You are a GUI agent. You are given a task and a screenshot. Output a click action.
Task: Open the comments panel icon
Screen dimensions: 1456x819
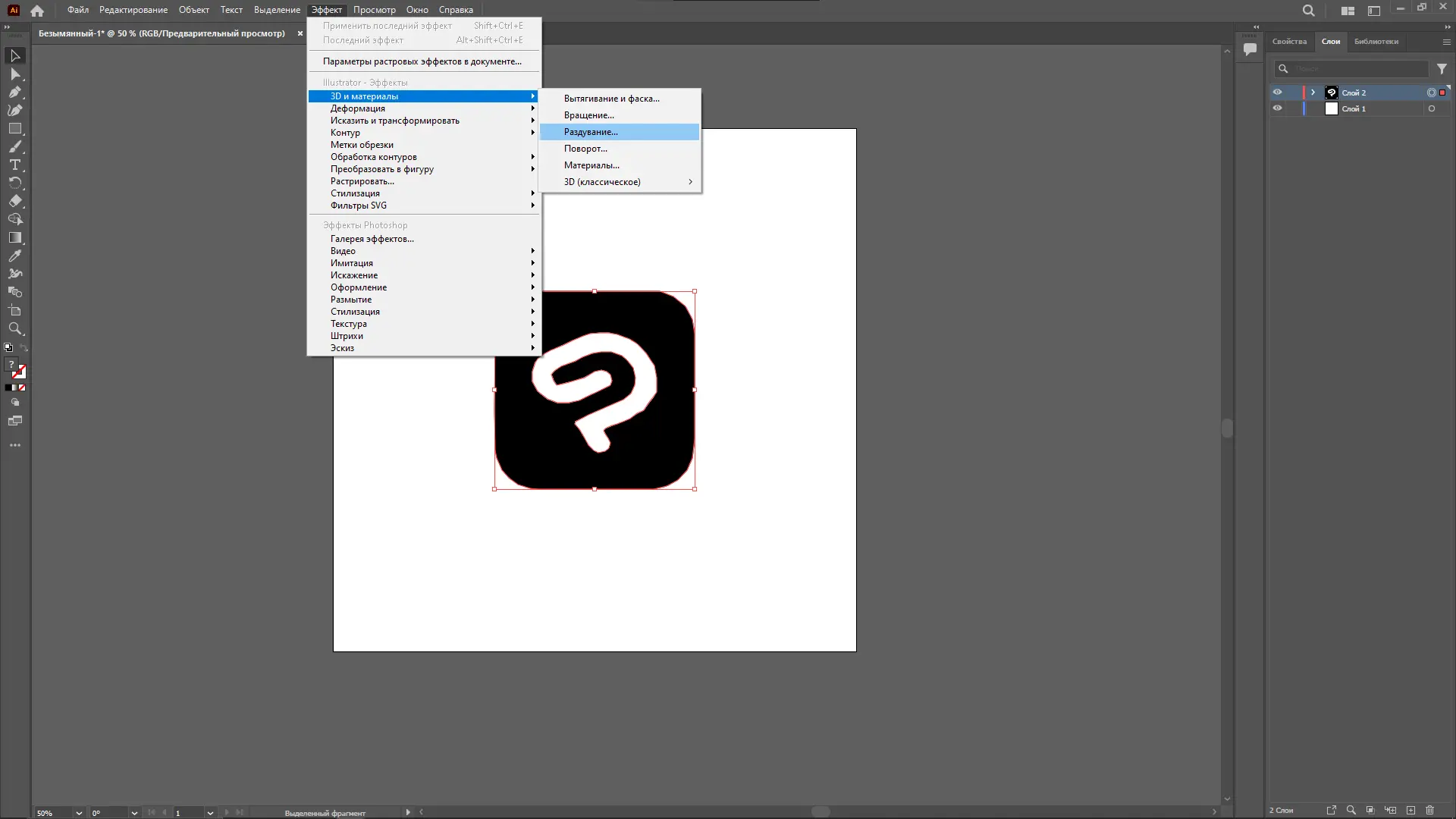coord(1250,49)
